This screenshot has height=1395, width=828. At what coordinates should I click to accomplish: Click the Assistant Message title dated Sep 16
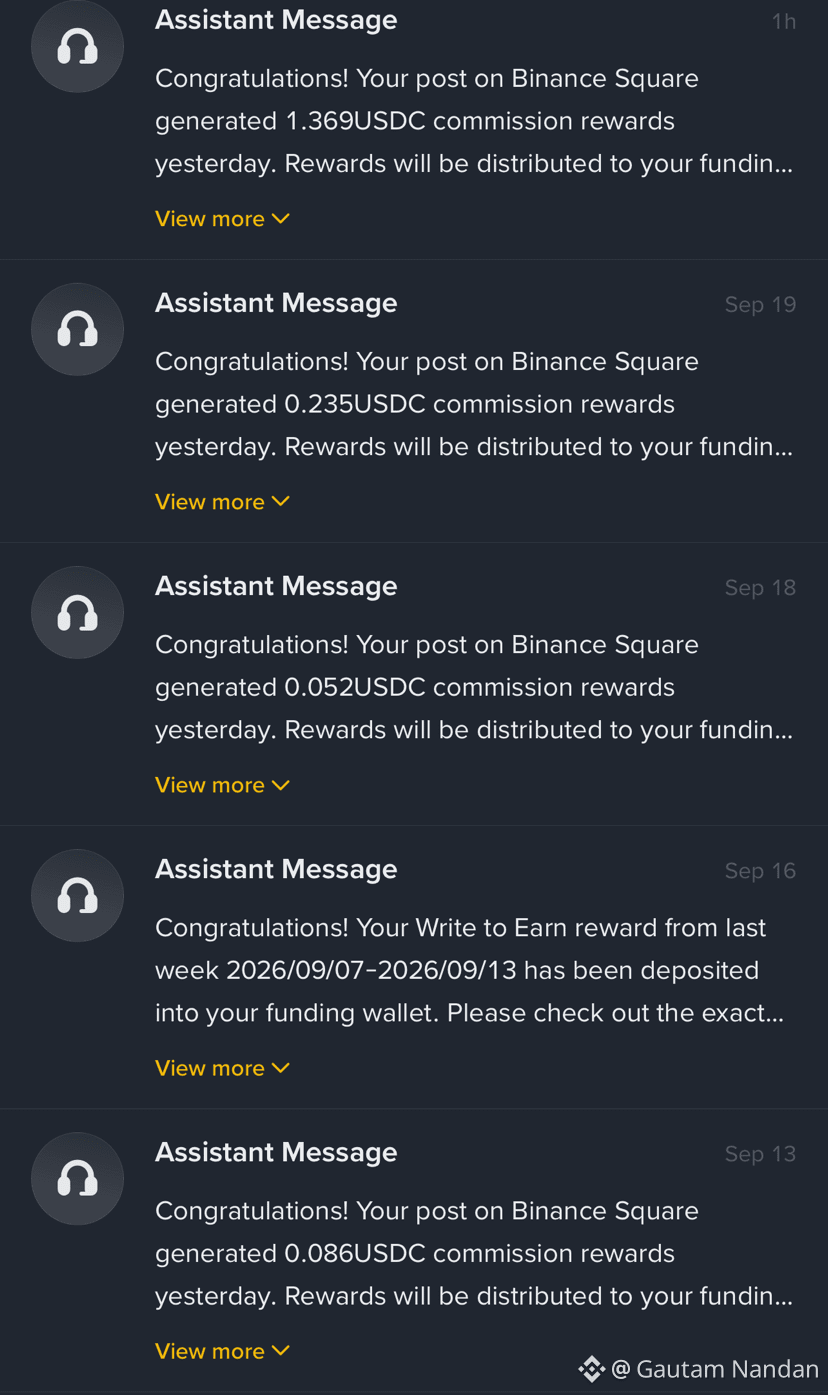[x=276, y=869]
